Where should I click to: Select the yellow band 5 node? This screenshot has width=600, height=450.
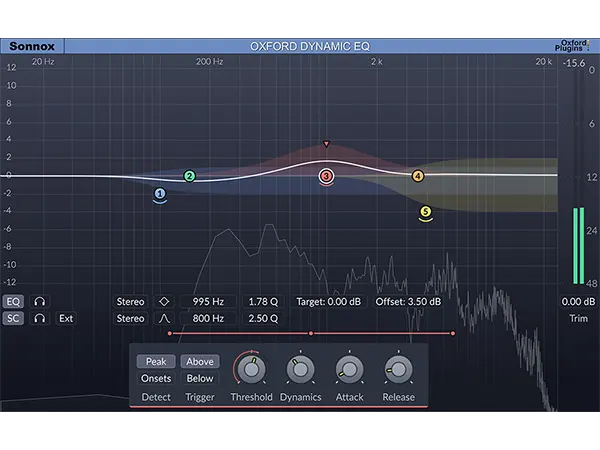pyautogui.click(x=425, y=212)
